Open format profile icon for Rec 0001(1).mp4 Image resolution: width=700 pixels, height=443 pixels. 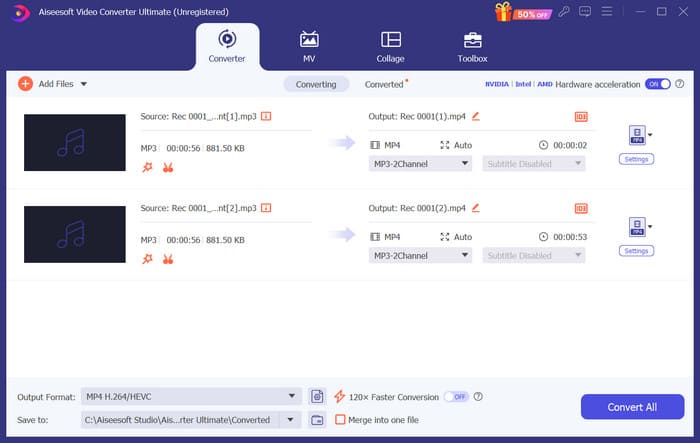coord(637,135)
